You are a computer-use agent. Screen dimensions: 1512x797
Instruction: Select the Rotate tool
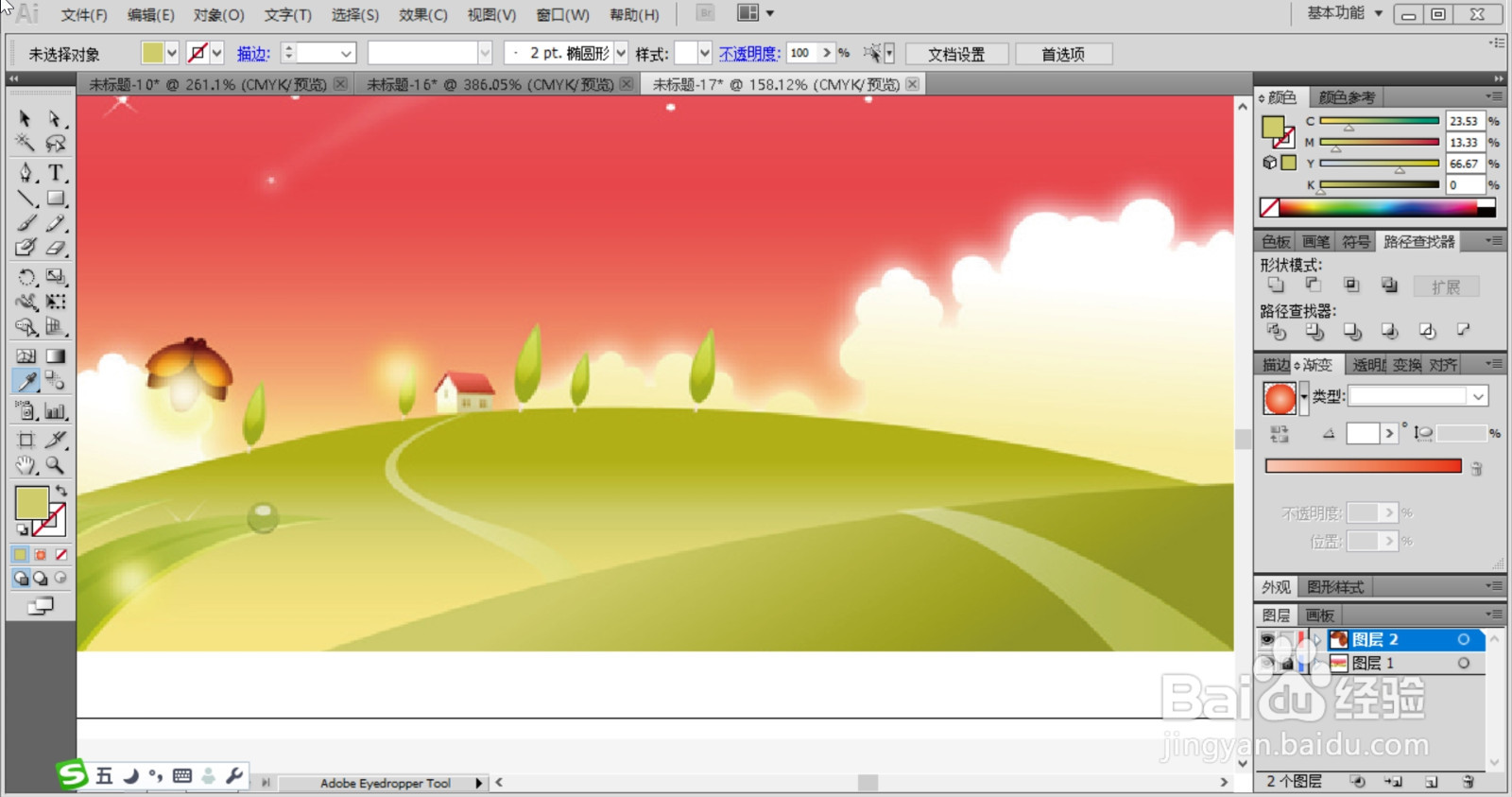(x=26, y=277)
